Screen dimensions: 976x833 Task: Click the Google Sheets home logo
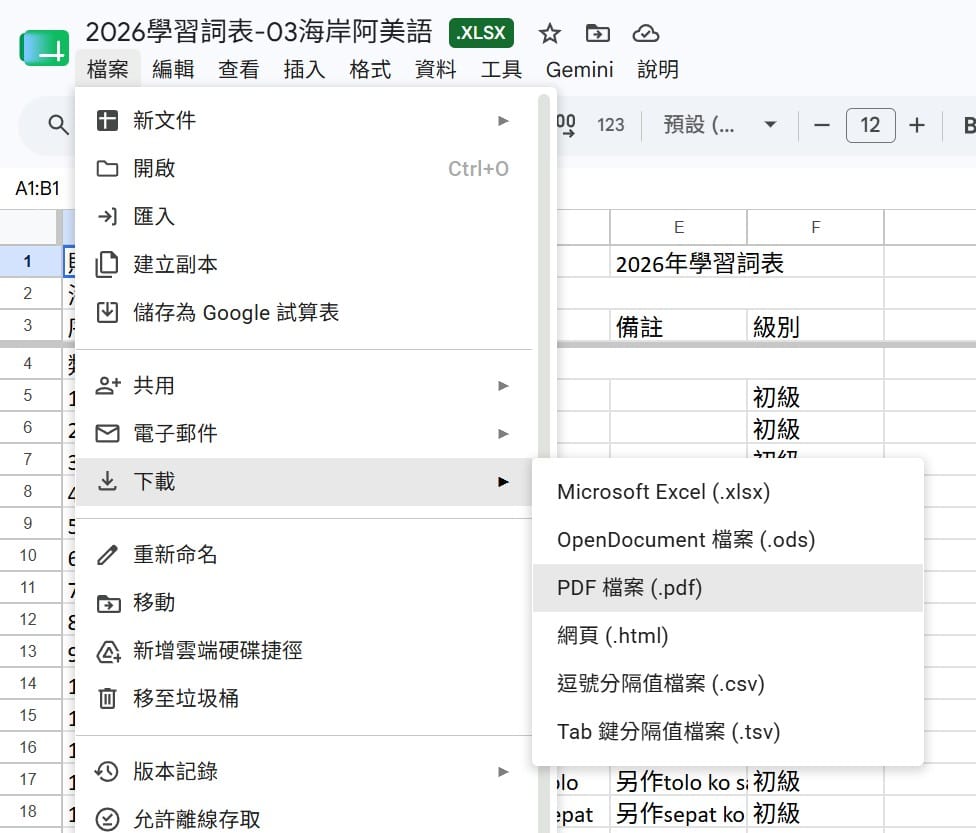(x=44, y=48)
